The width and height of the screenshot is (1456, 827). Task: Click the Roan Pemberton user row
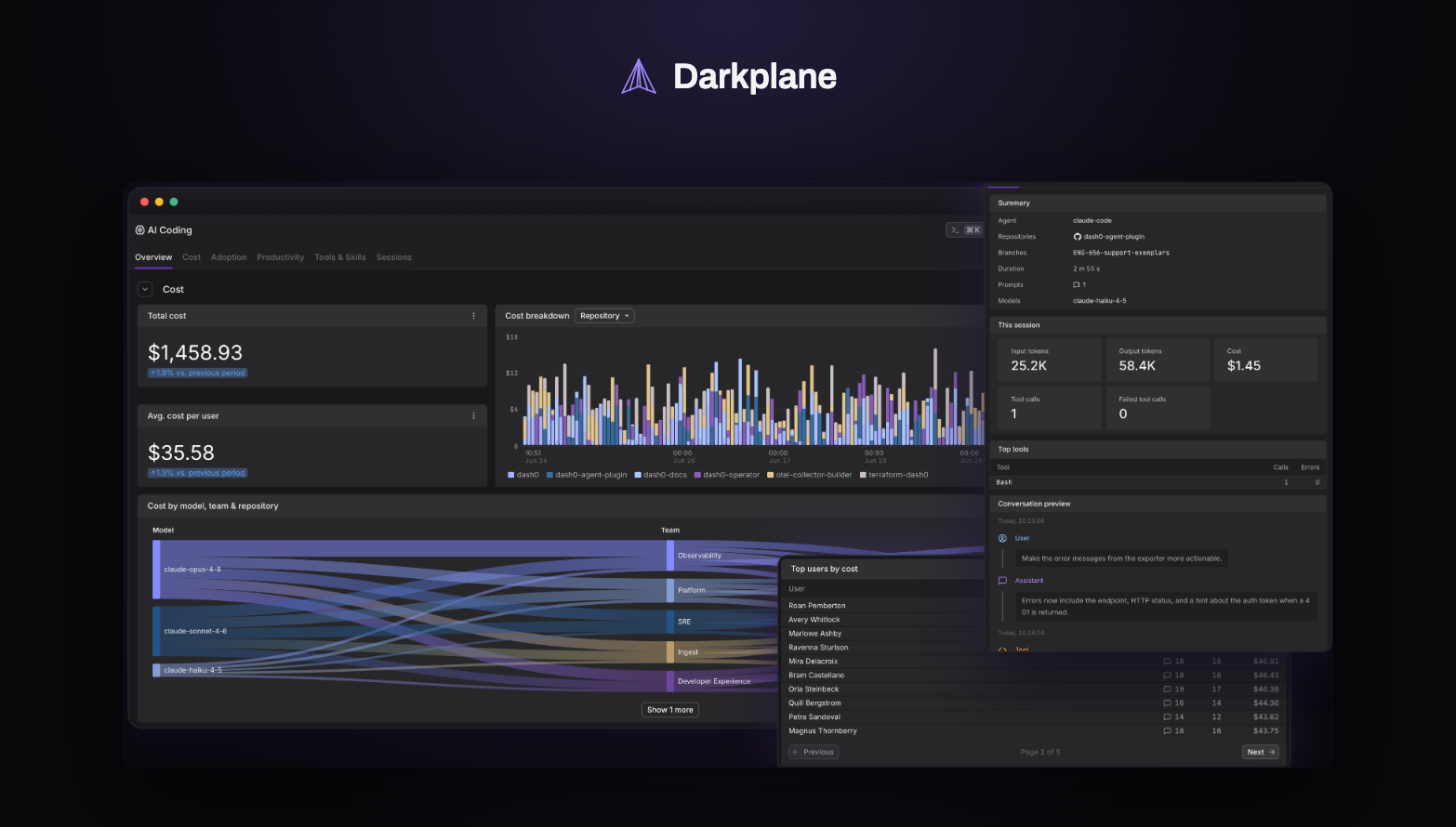[883, 606]
